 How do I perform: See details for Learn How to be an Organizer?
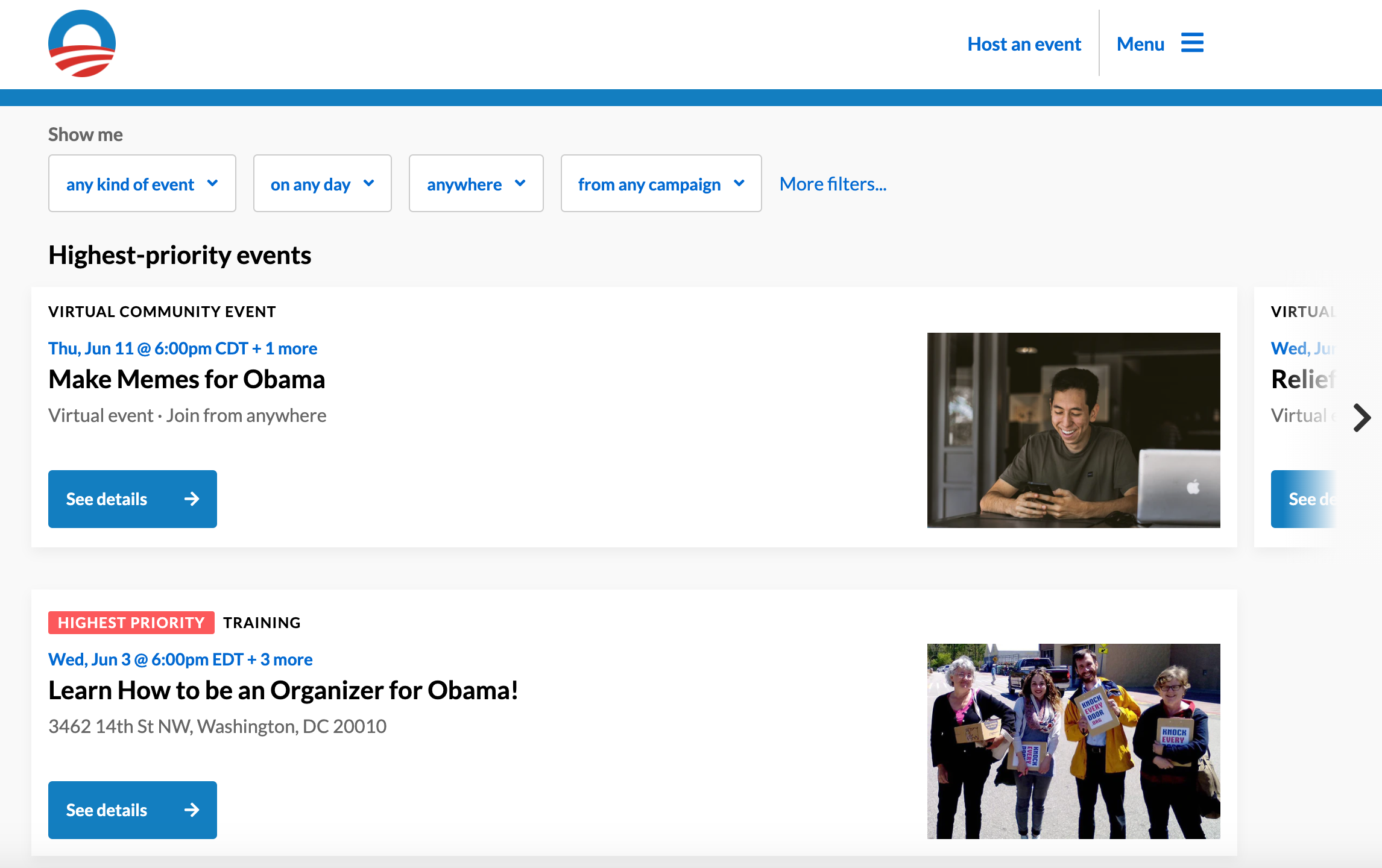(107, 810)
